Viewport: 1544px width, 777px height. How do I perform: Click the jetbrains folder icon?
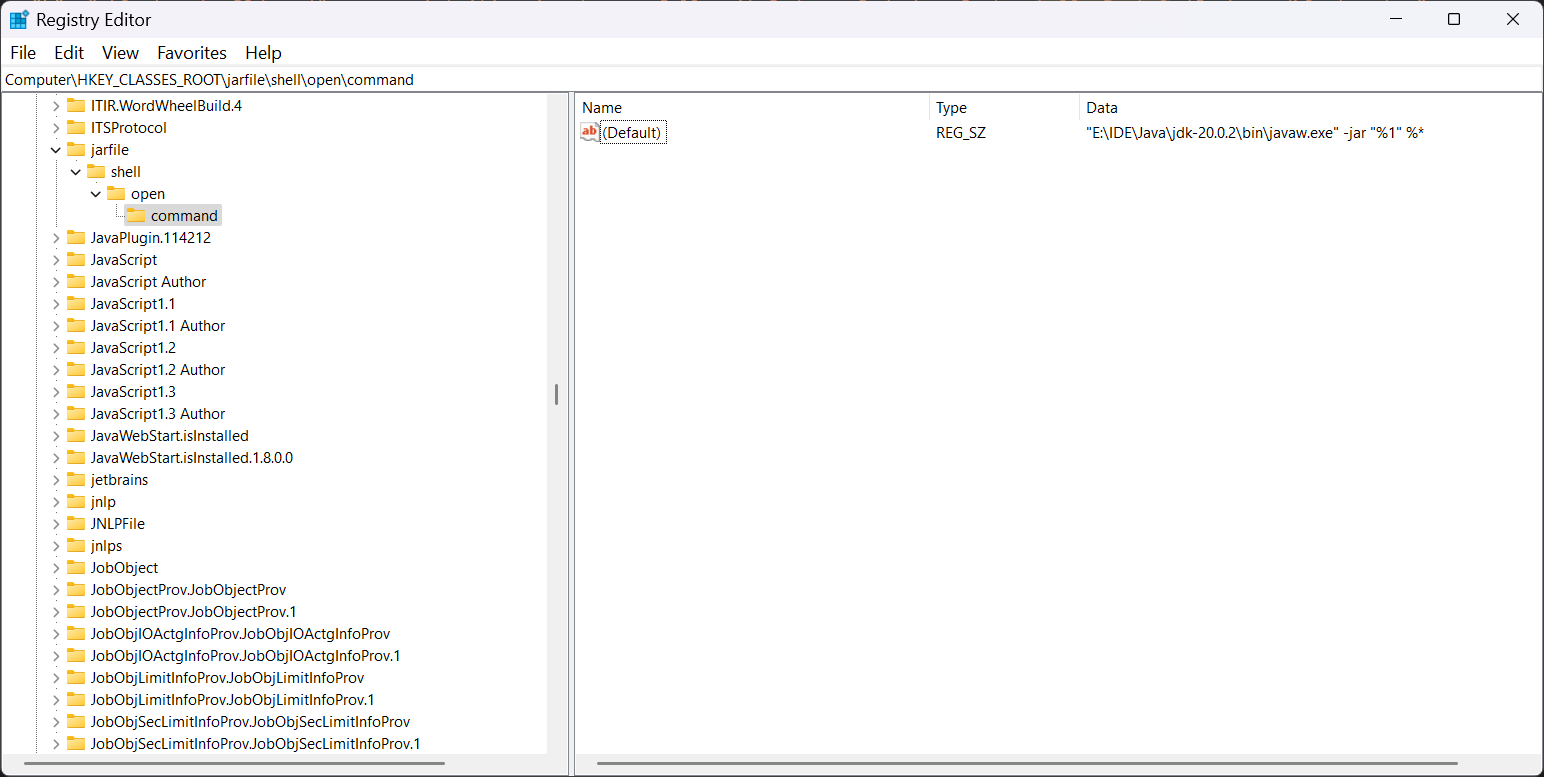tap(76, 480)
